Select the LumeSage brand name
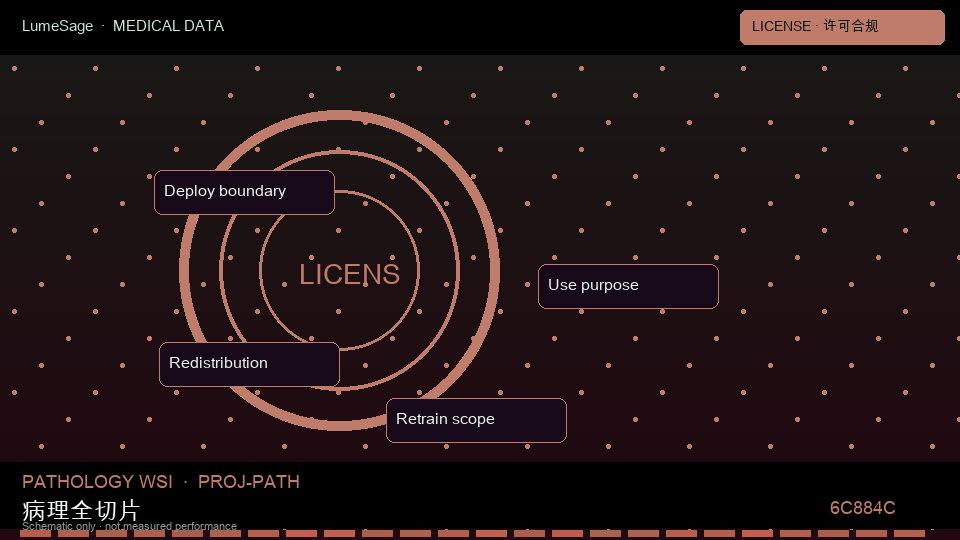960x540 pixels. coord(58,26)
